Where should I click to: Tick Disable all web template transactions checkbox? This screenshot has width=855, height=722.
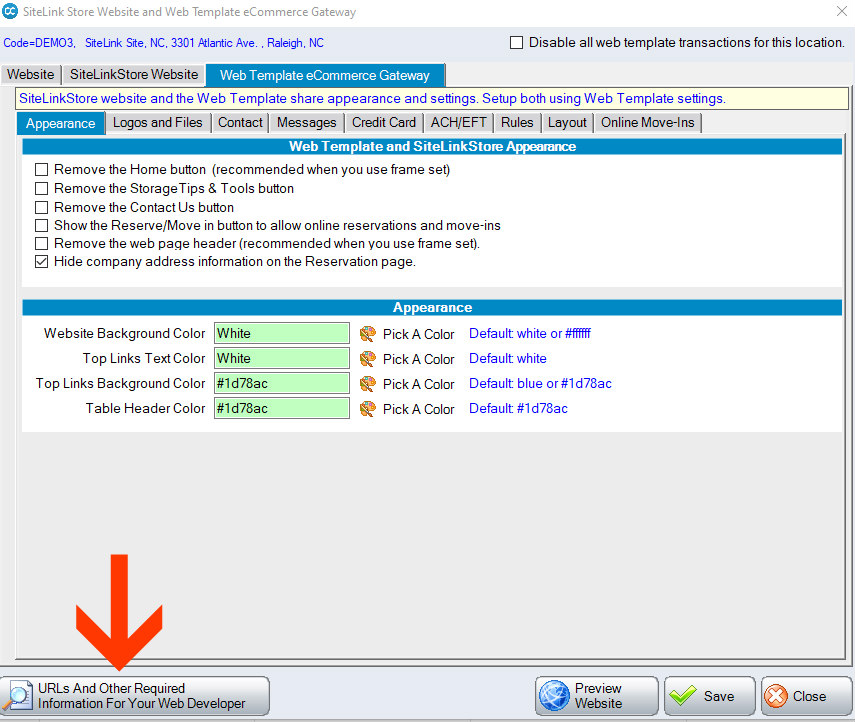tap(516, 43)
